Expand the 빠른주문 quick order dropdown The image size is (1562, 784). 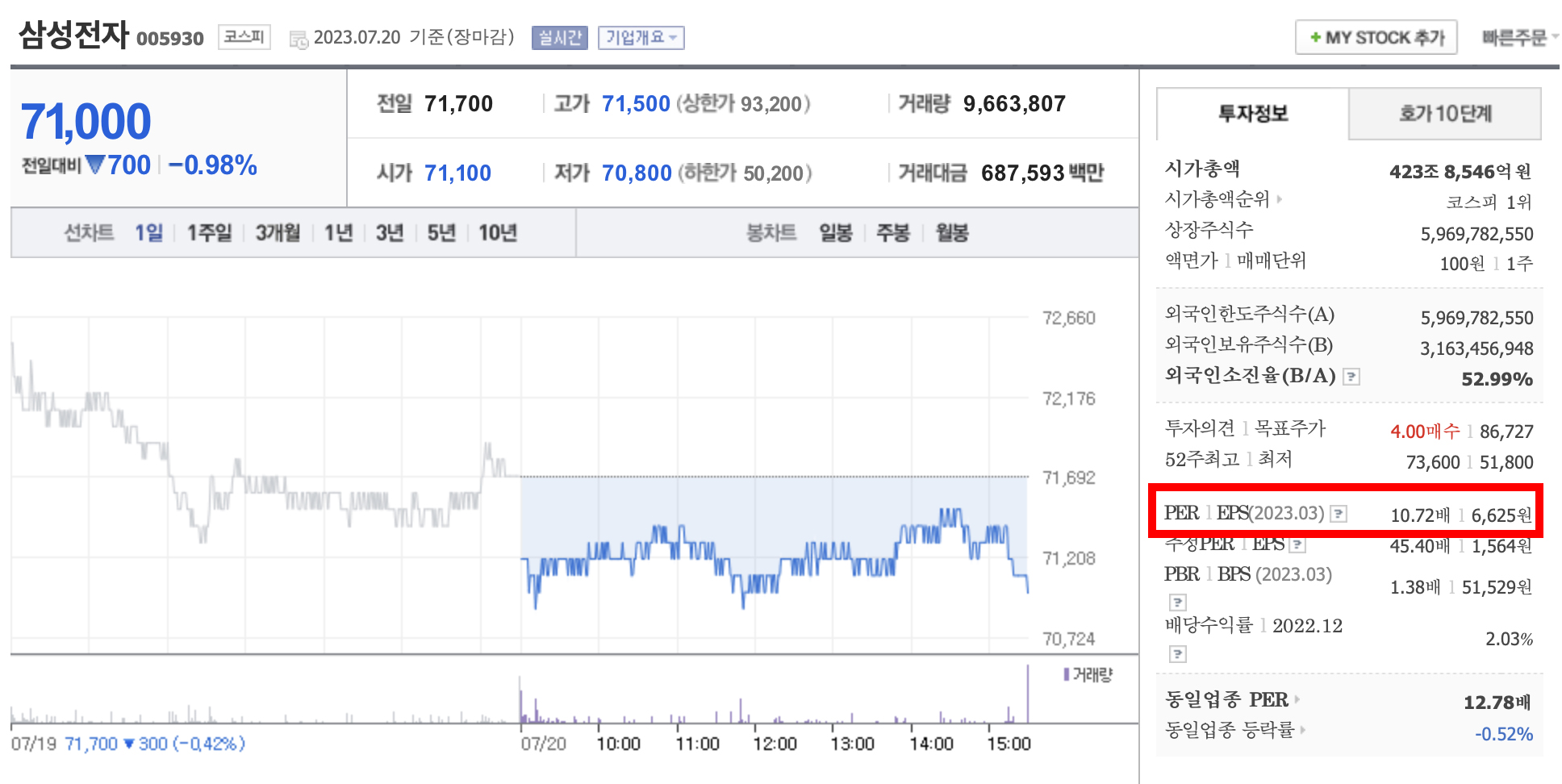tap(1520, 38)
